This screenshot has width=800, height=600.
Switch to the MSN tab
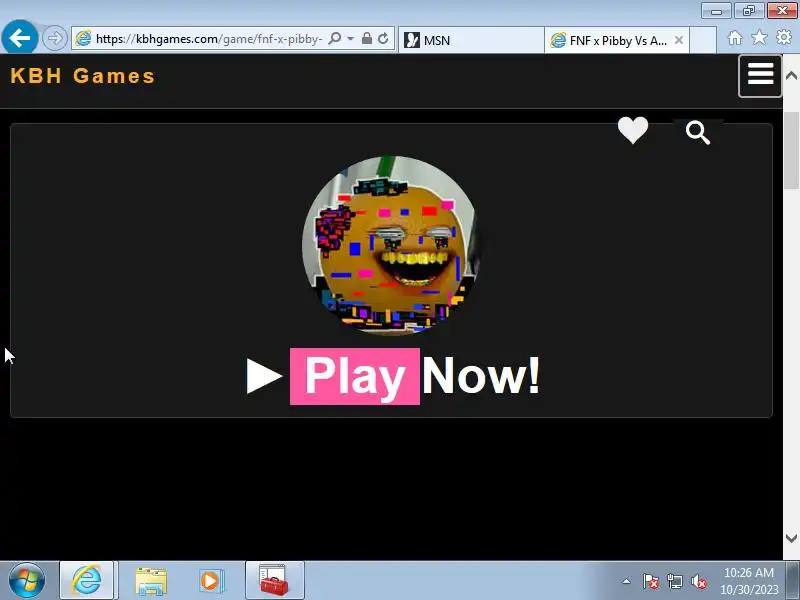coord(471,40)
